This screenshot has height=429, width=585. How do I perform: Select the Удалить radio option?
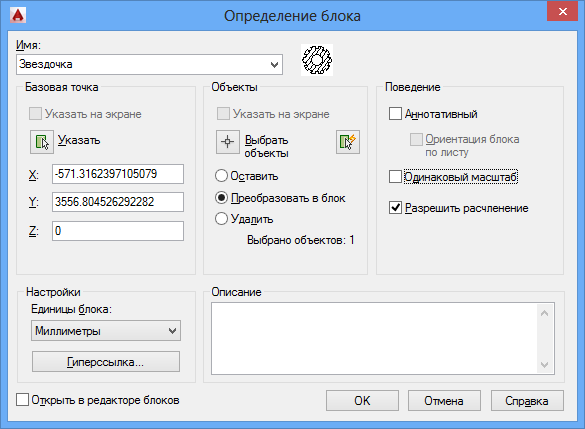point(221,219)
